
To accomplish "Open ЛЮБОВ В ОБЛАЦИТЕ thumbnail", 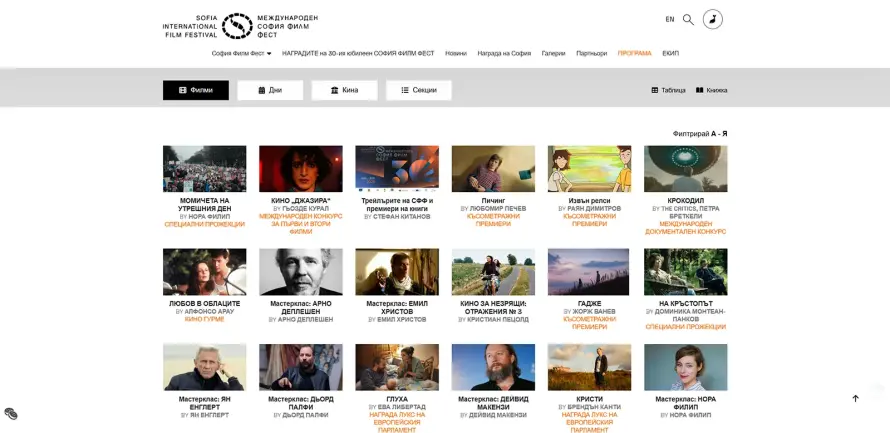I will pos(204,272).
